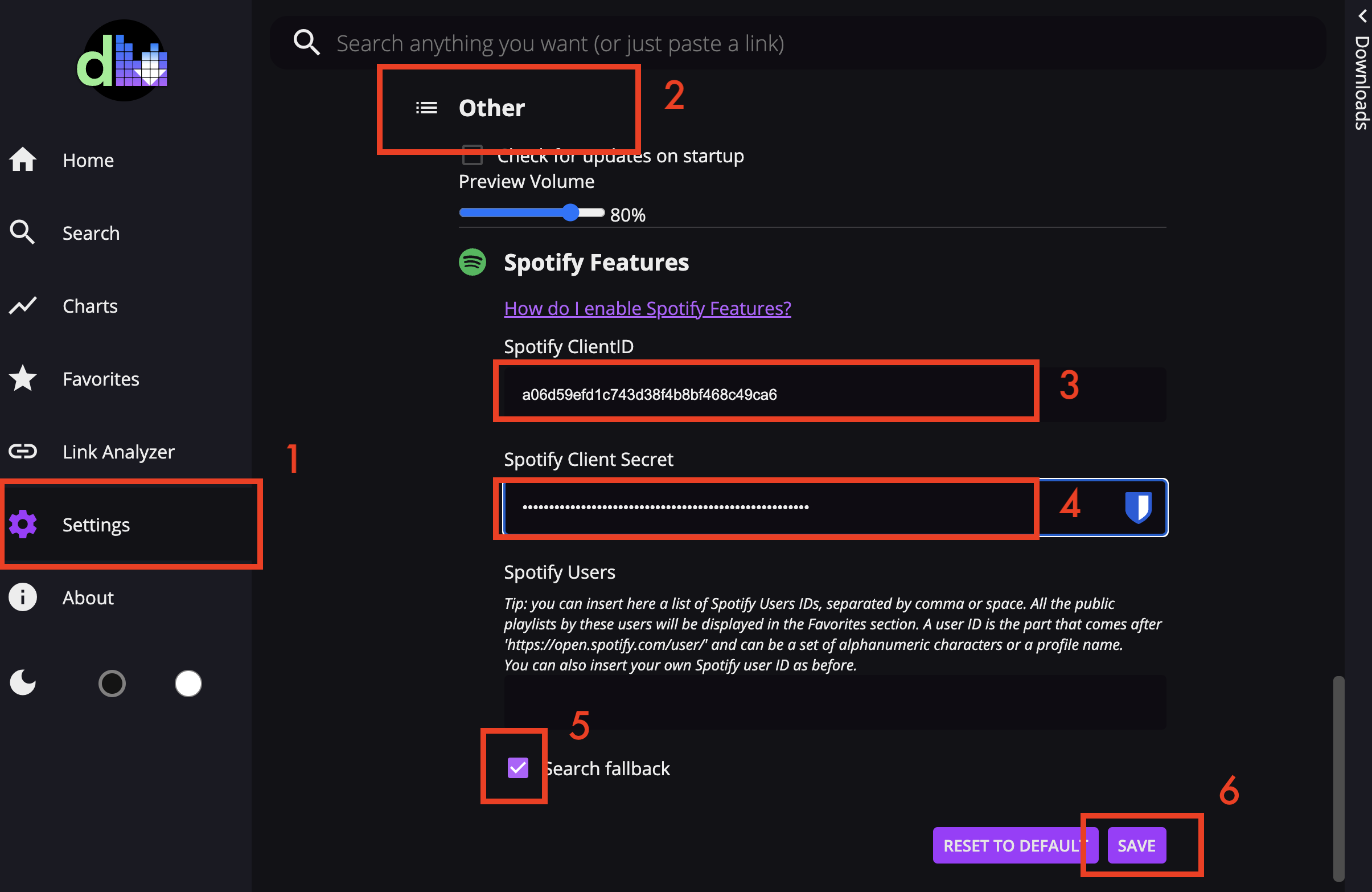The image size is (1372, 892).
Task: Click the Link Analyzer chain icon
Action: (x=23, y=451)
